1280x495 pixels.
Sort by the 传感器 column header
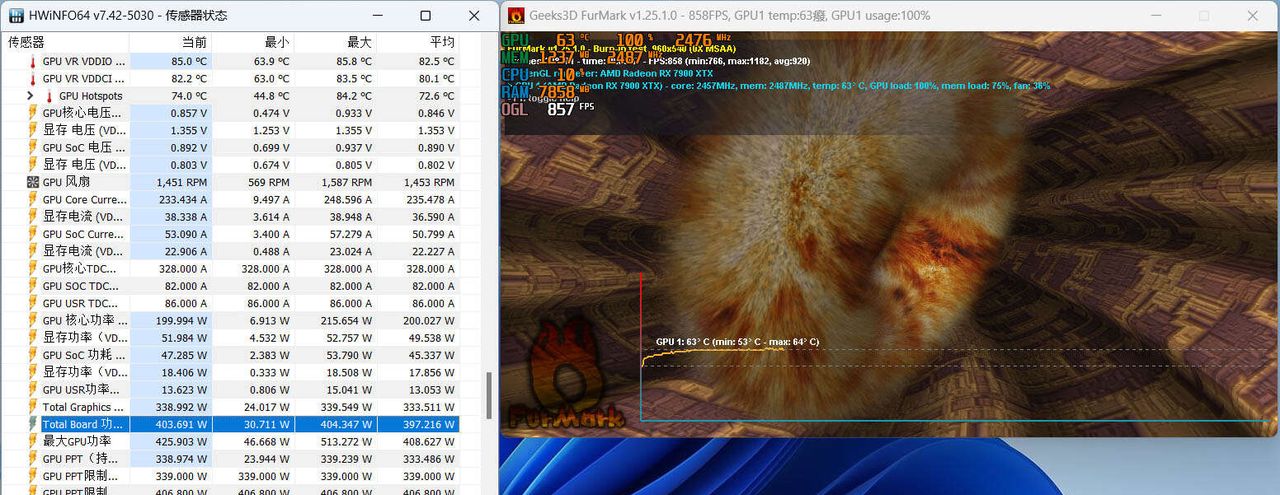(27, 42)
